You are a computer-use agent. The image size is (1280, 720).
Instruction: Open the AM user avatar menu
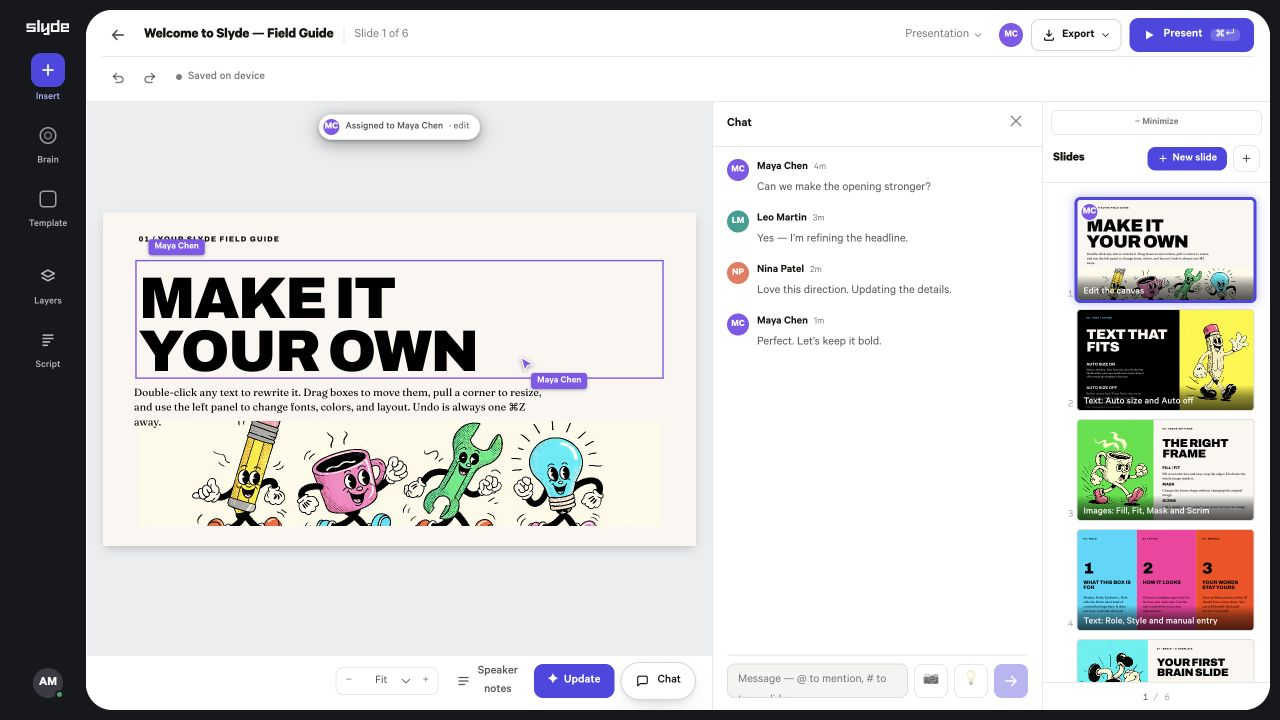(48, 682)
